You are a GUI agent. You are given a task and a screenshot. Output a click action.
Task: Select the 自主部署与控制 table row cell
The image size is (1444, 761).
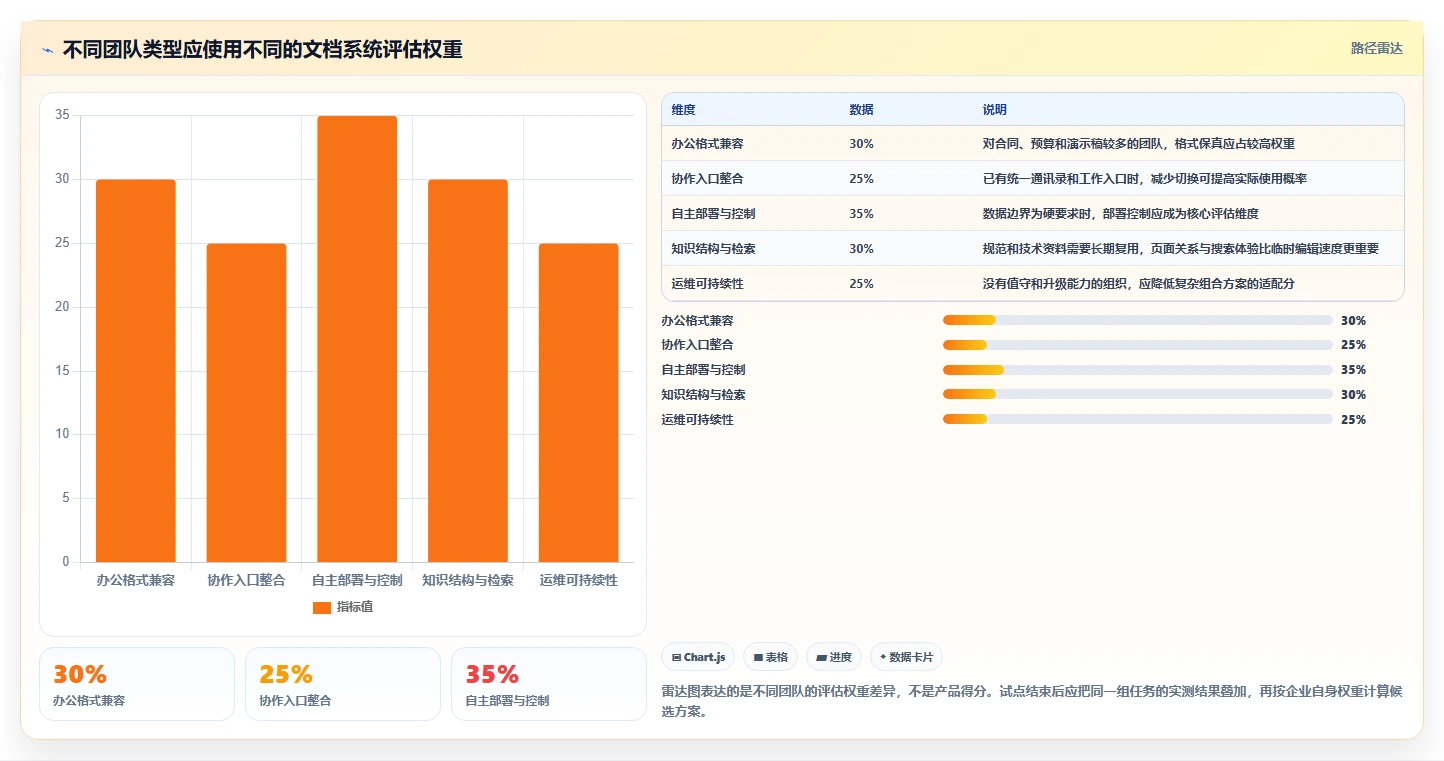pos(714,214)
